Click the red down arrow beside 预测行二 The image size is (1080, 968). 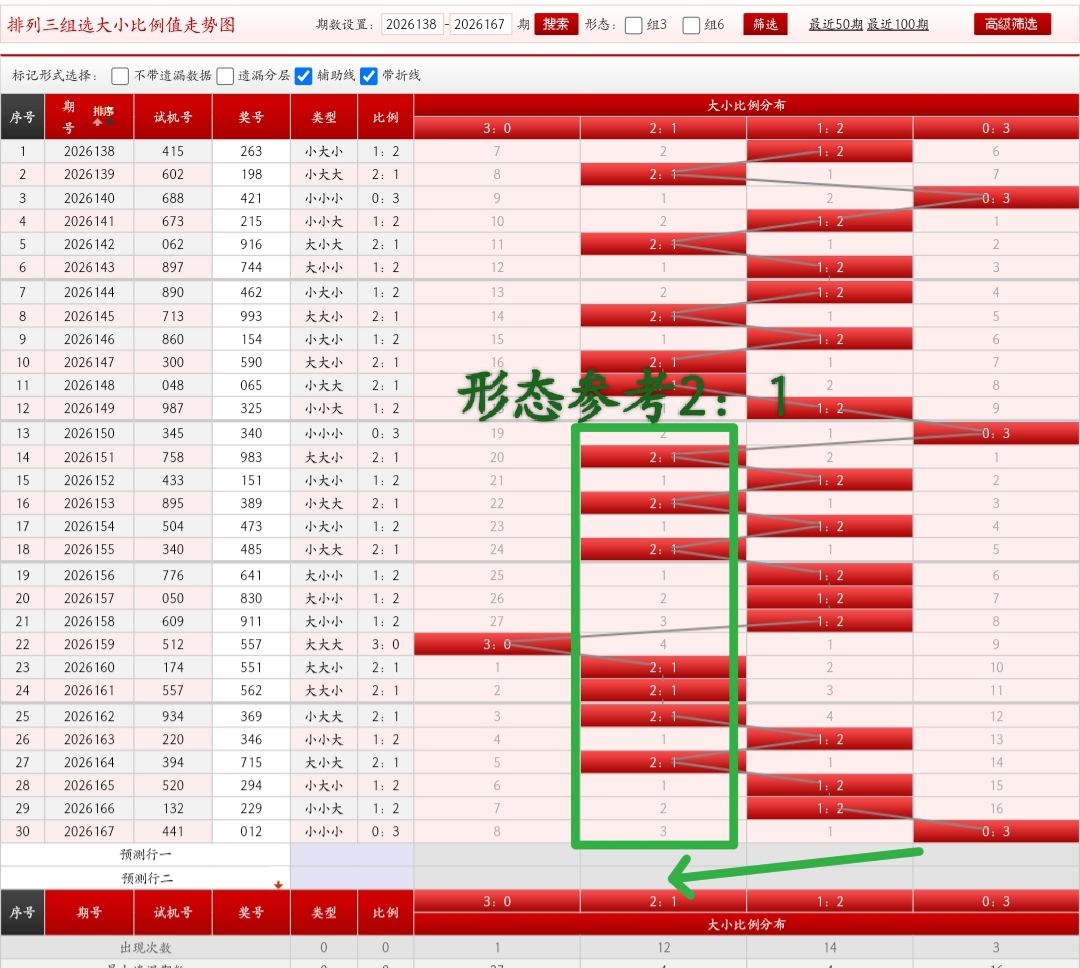(x=278, y=885)
